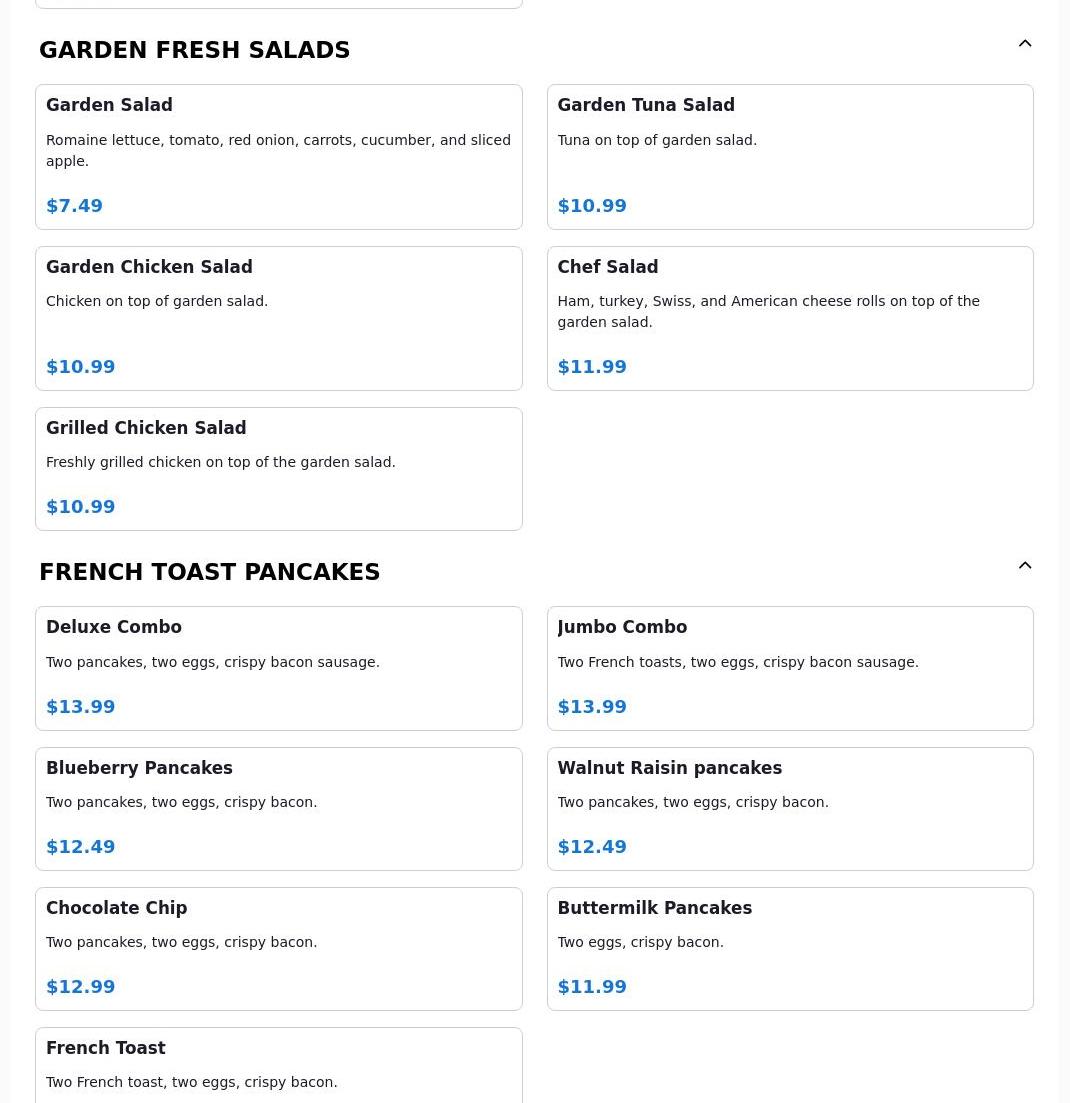This screenshot has width=1070, height=1103.
Task: Click the $7.49 Garden Salad price
Action: pos(74,206)
